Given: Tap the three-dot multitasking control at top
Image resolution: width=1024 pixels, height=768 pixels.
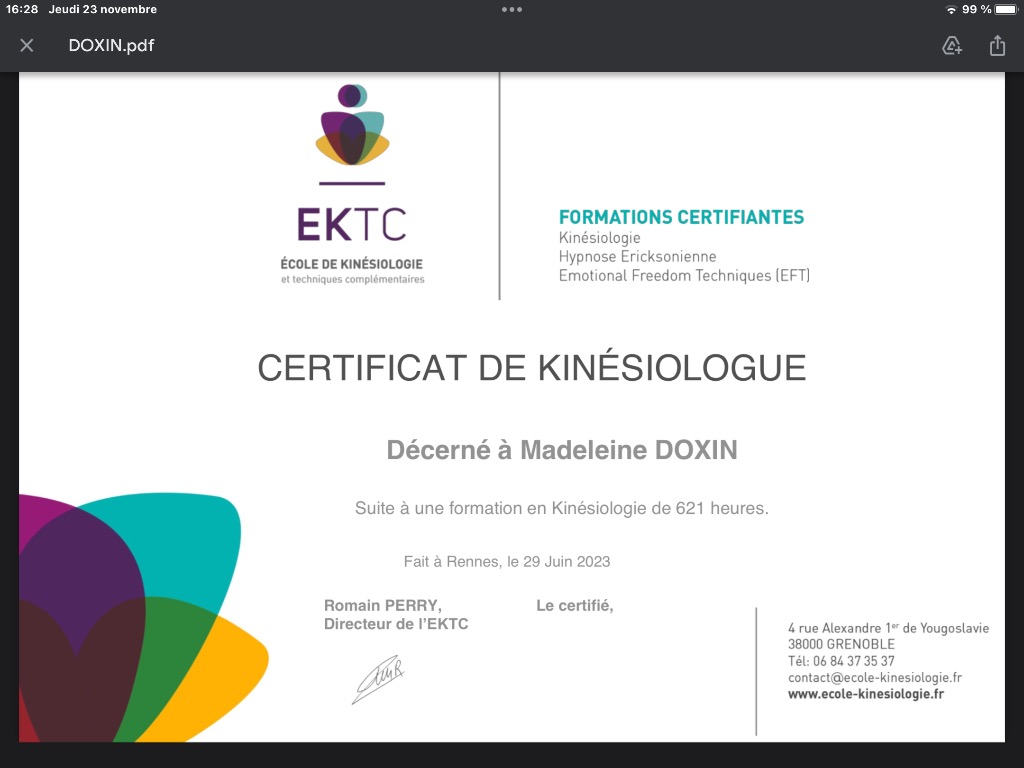Looking at the screenshot, I should click(x=512, y=9).
